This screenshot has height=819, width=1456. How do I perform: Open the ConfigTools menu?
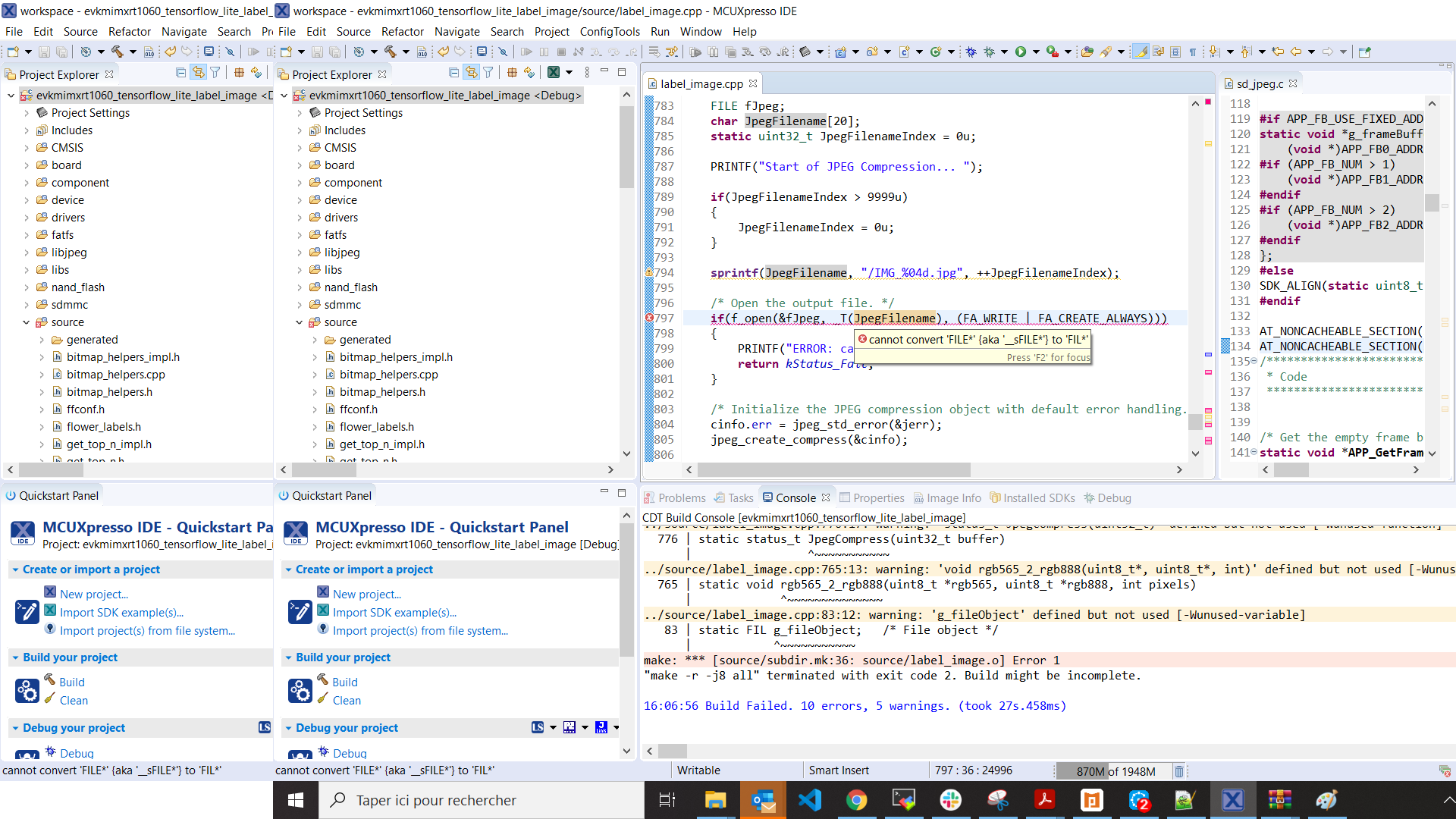(610, 32)
